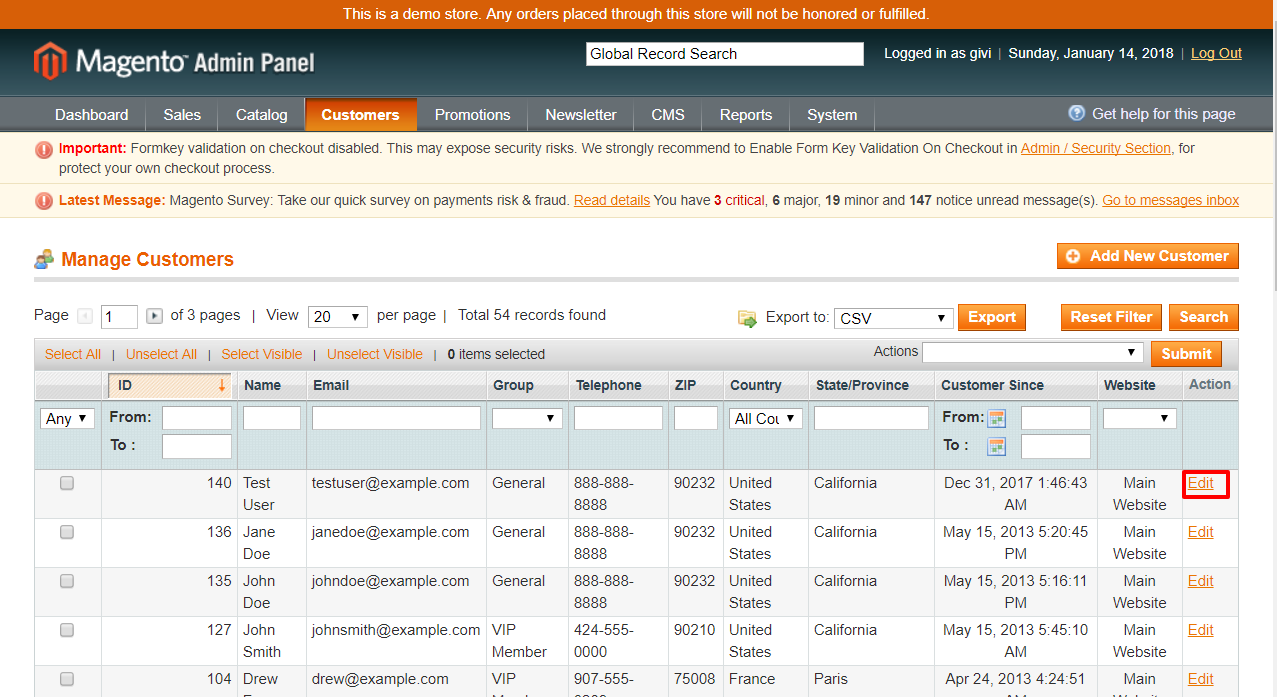Click the Telephone filter field

(618, 418)
